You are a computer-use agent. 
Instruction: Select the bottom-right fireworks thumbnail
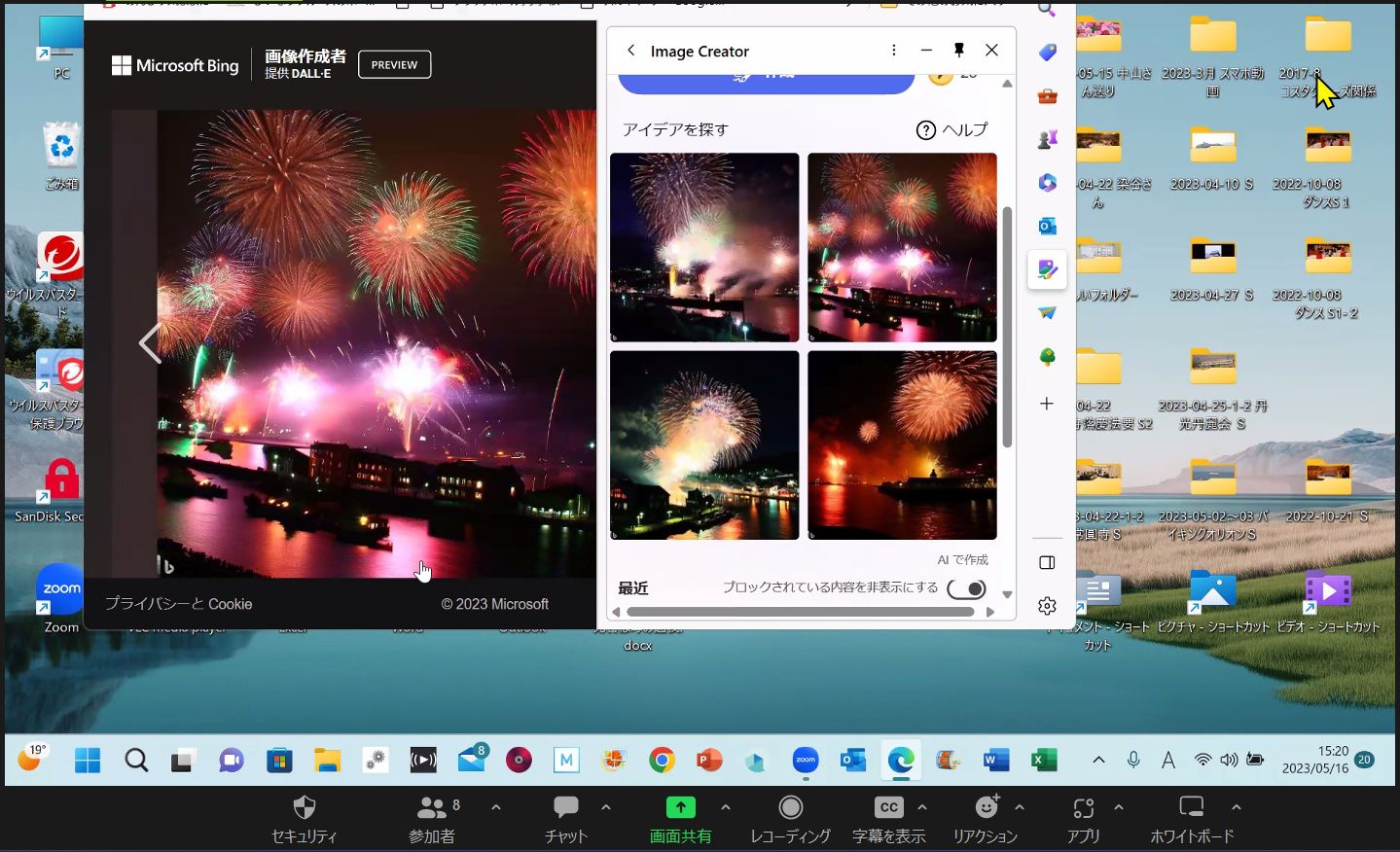tap(902, 445)
